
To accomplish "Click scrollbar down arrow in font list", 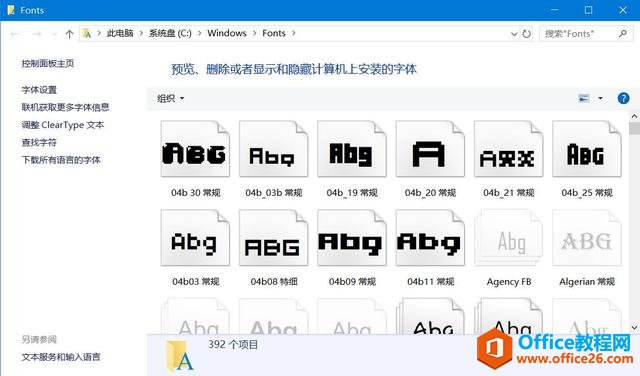I will click(634, 327).
